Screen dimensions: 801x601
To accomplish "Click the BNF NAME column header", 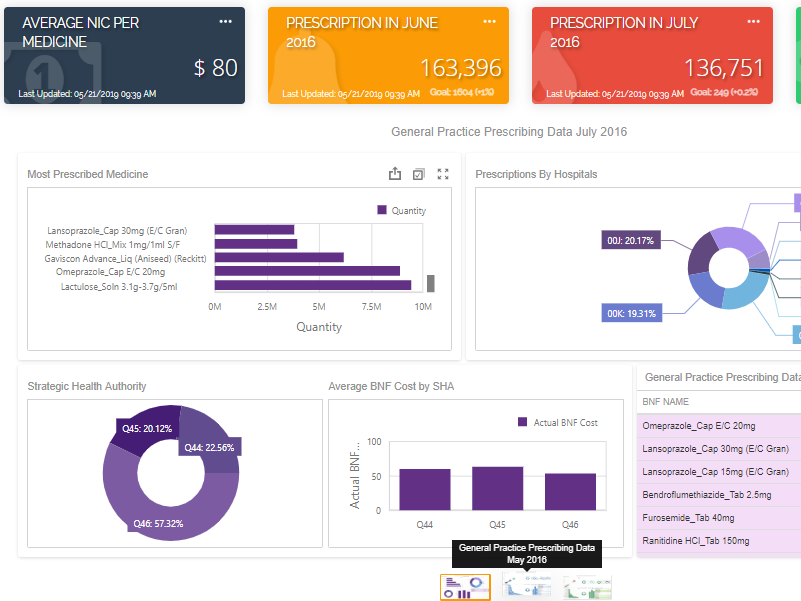I will point(666,402).
